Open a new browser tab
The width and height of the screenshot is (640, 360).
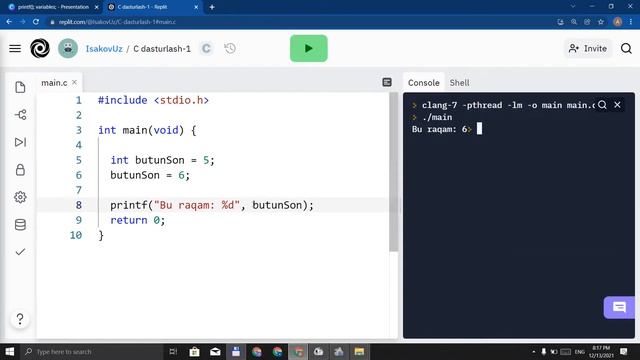tap(212, 7)
